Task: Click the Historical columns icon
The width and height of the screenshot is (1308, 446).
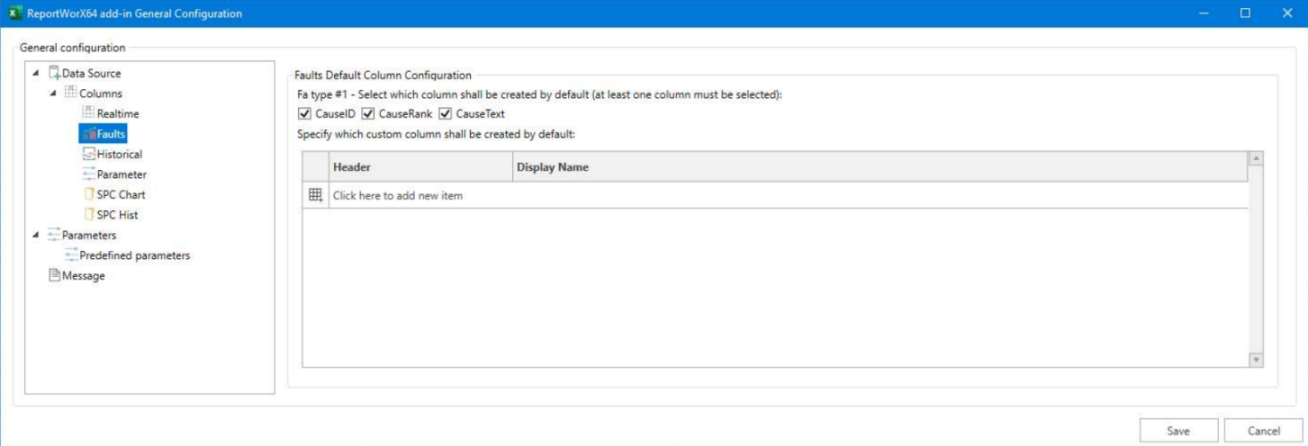Action: (x=88, y=154)
